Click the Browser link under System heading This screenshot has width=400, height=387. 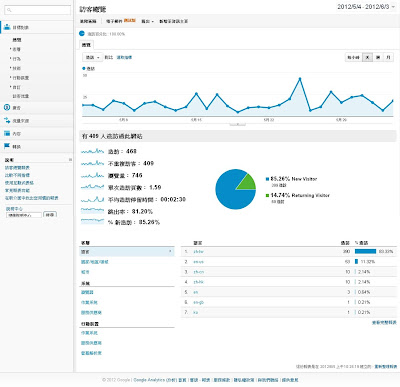coord(87,292)
